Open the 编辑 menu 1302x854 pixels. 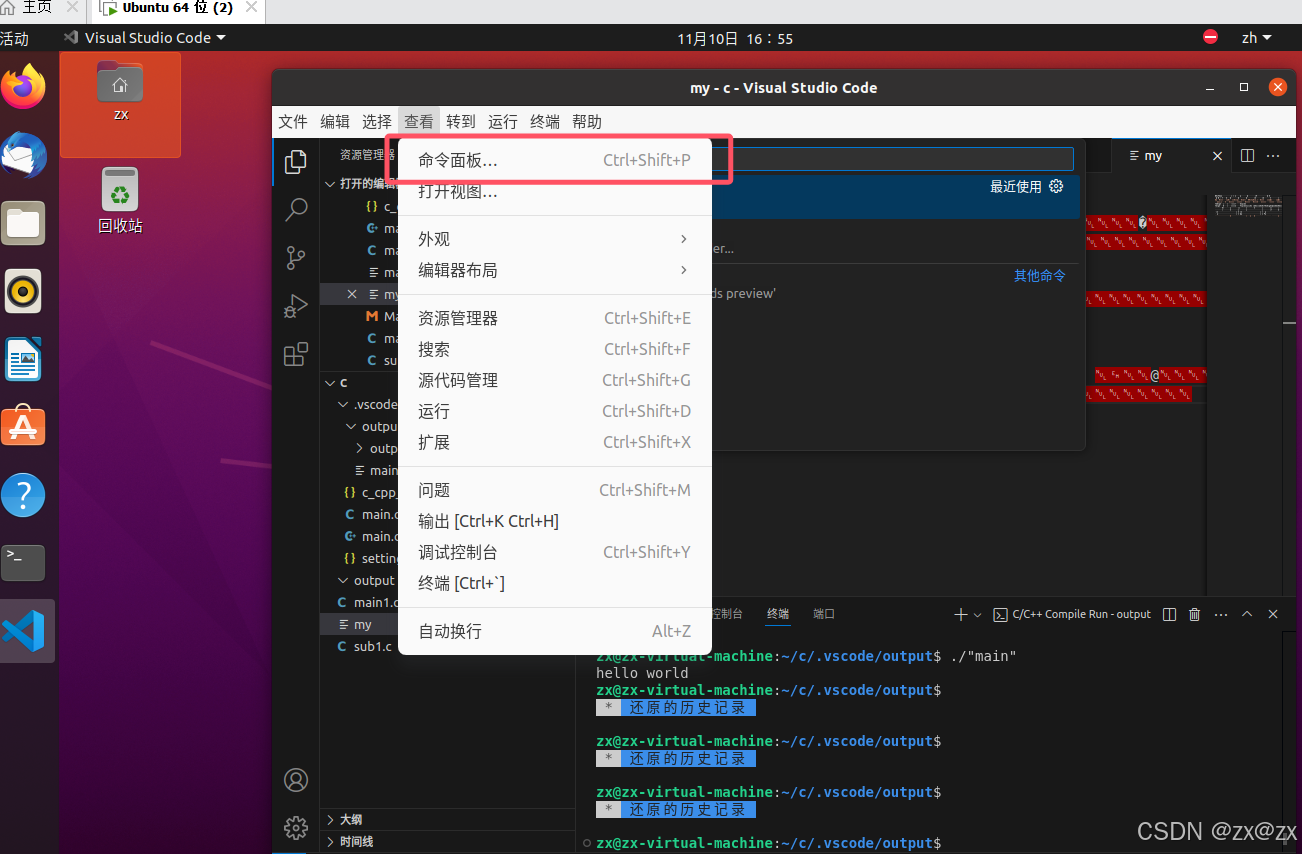tap(335, 122)
